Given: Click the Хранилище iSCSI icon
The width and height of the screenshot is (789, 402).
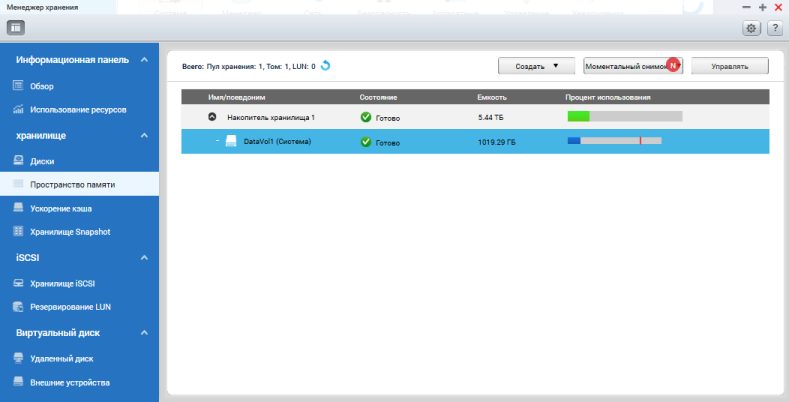Looking at the screenshot, I should click(x=18, y=283).
